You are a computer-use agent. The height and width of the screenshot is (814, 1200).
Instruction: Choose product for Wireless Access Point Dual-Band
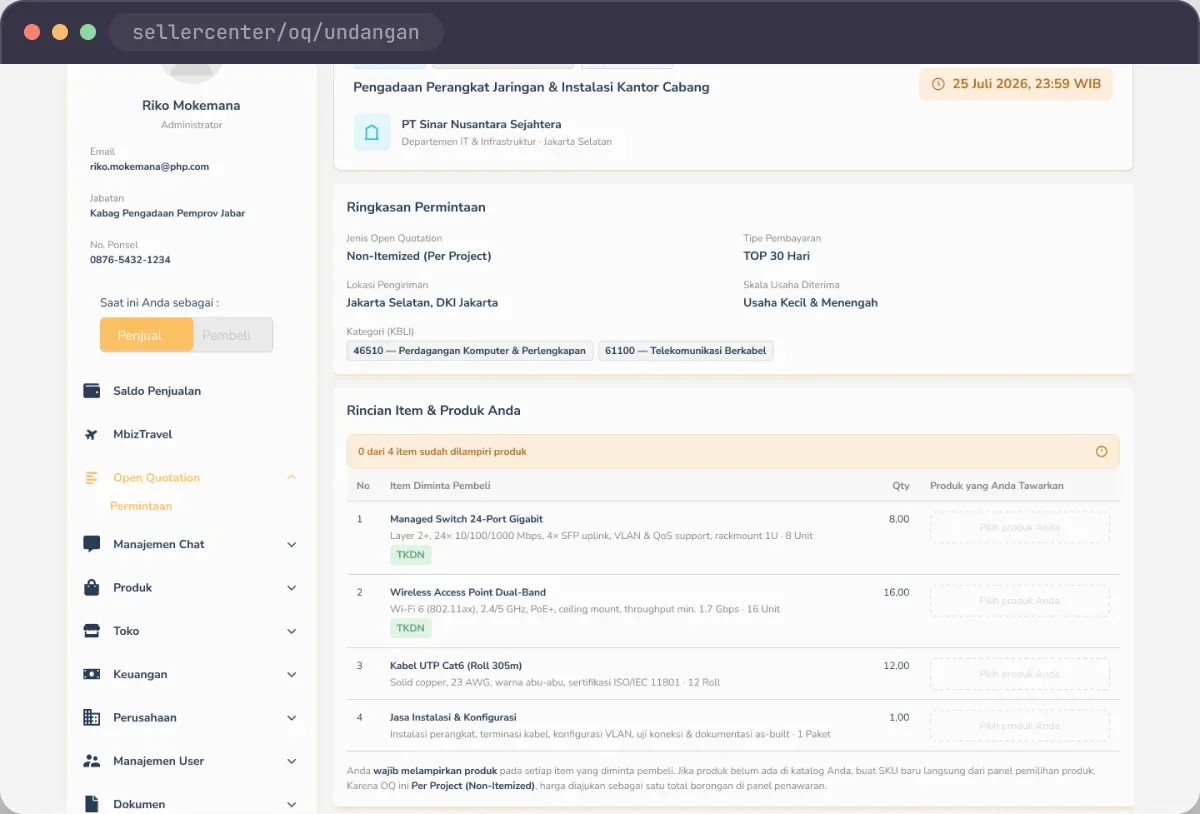[x=1020, y=601]
